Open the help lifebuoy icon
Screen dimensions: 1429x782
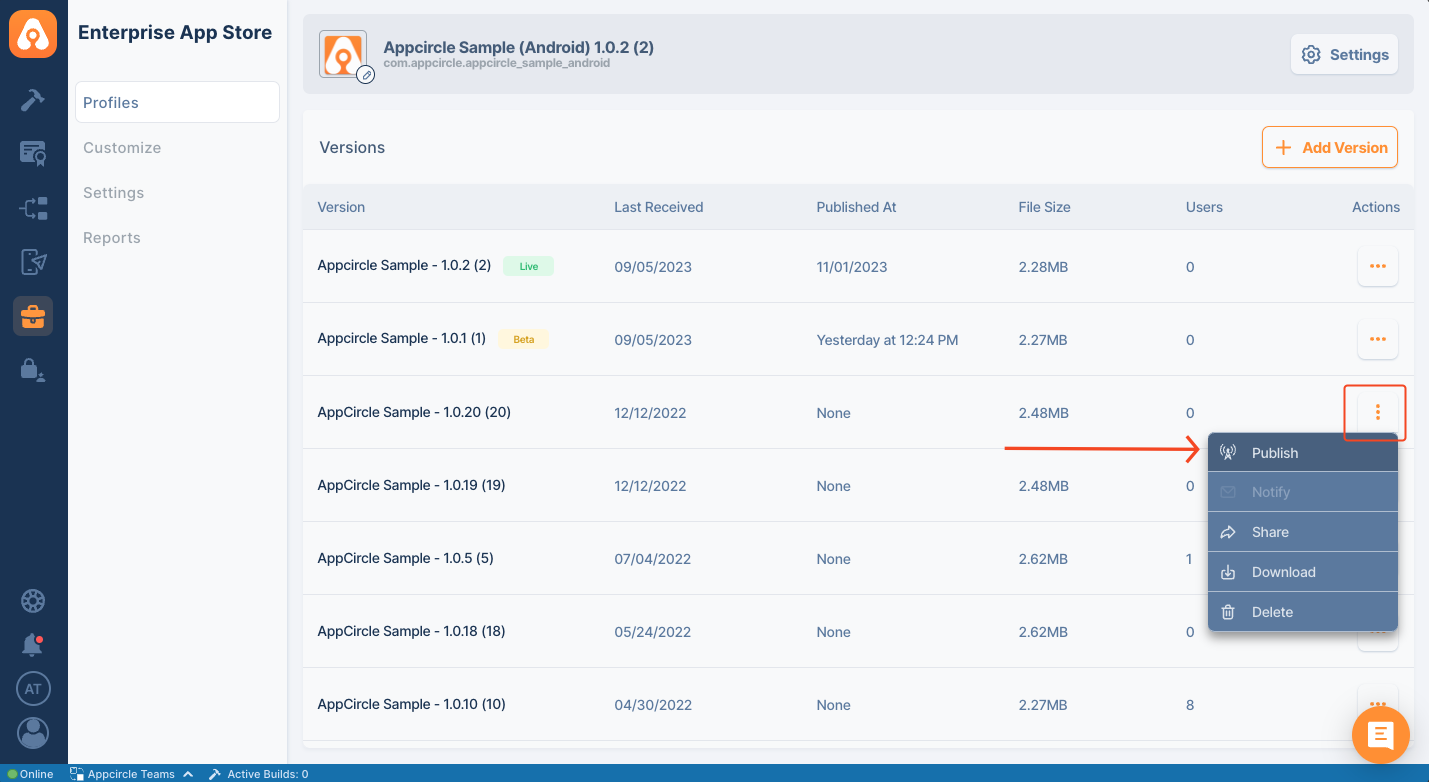(33, 601)
